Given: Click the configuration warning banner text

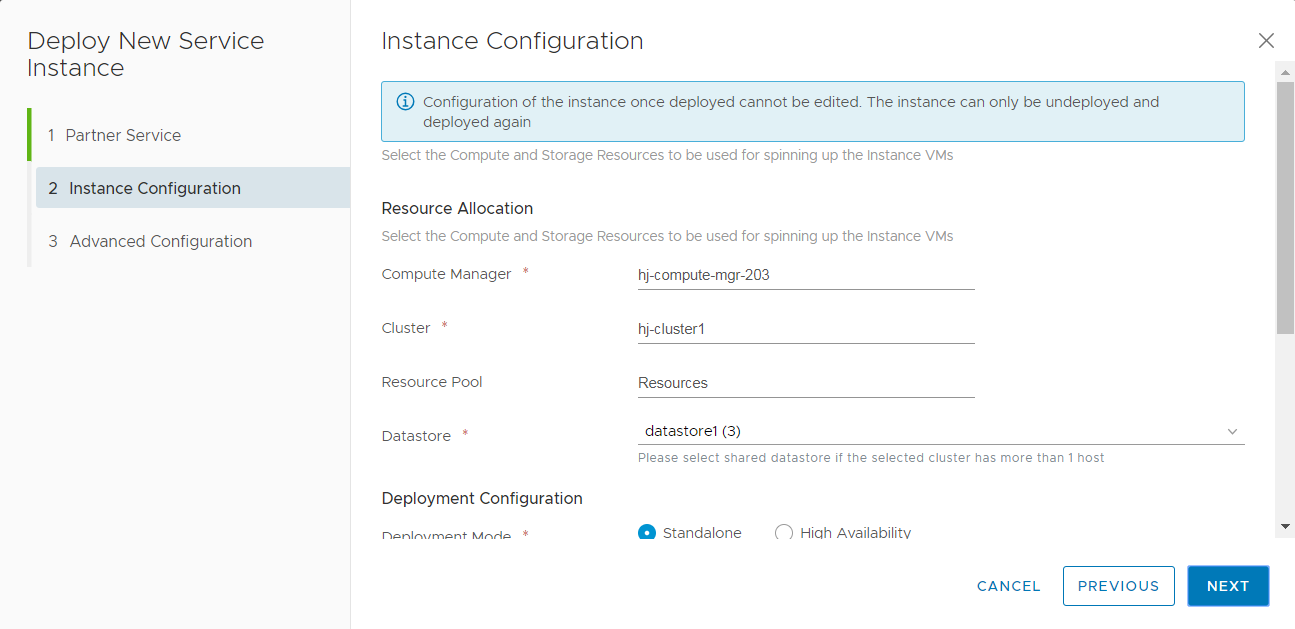Looking at the screenshot, I should coord(790,112).
